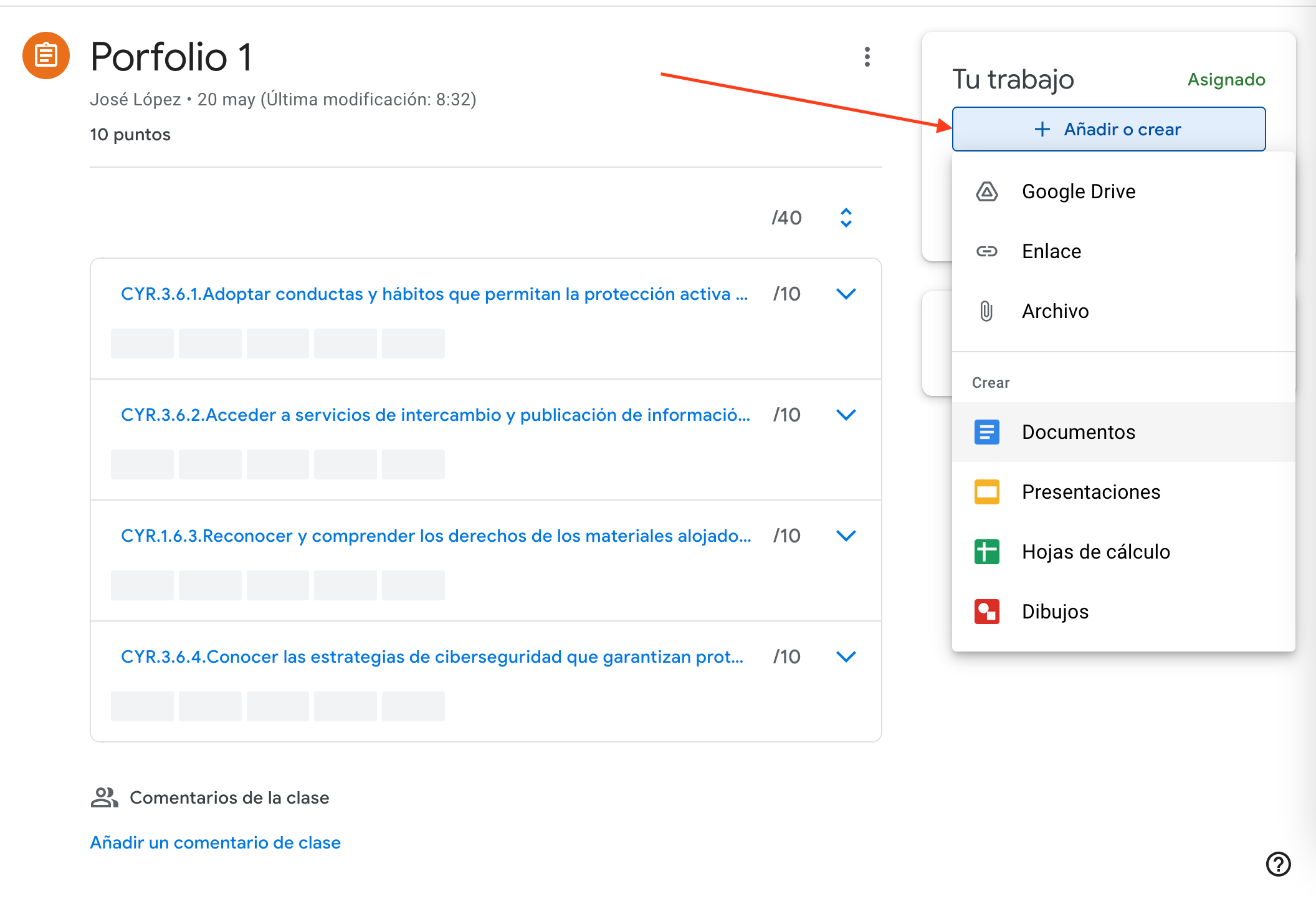Expand all rubric criteria with /40 arrows
Viewport: 1316px width, 904px height.
click(x=846, y=218)
